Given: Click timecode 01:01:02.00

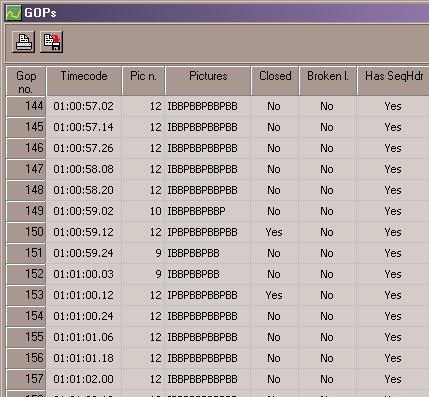Looking at the screenshot, I should [x=83, y=379].
